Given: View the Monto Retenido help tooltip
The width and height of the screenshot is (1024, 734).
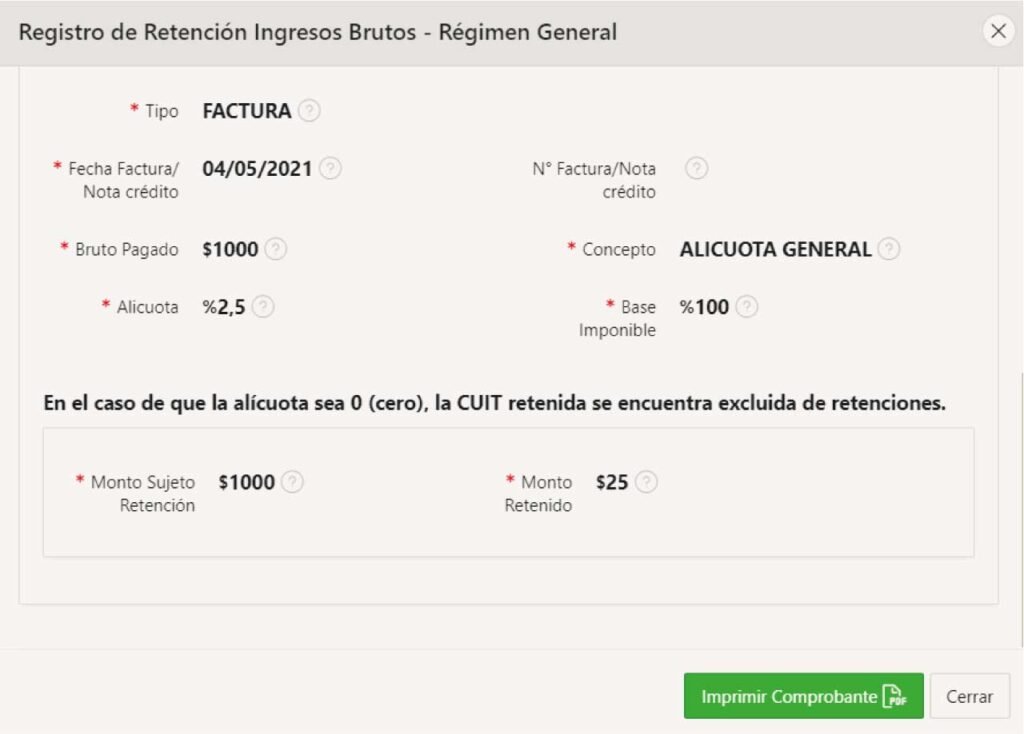Looking at the screenshot, I should (x=648, y=482).
